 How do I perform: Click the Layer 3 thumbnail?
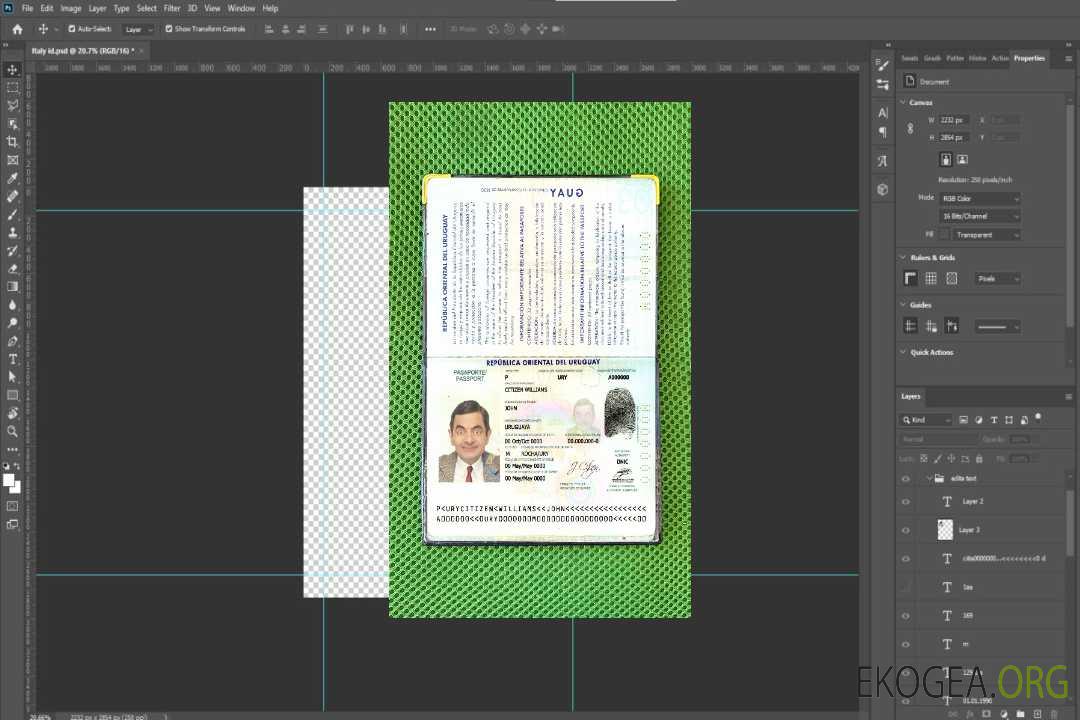coord(945,529)
